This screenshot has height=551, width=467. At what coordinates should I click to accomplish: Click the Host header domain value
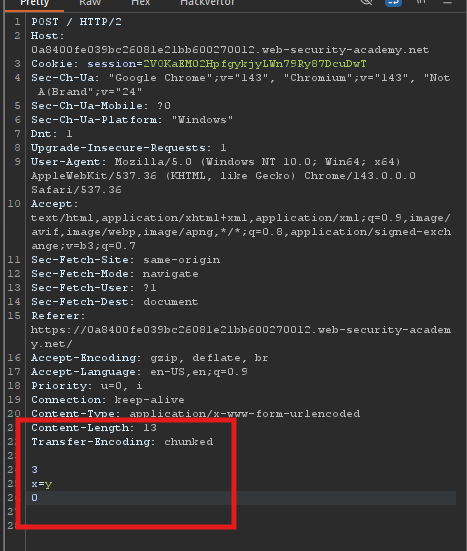click(x=230, y=50)
